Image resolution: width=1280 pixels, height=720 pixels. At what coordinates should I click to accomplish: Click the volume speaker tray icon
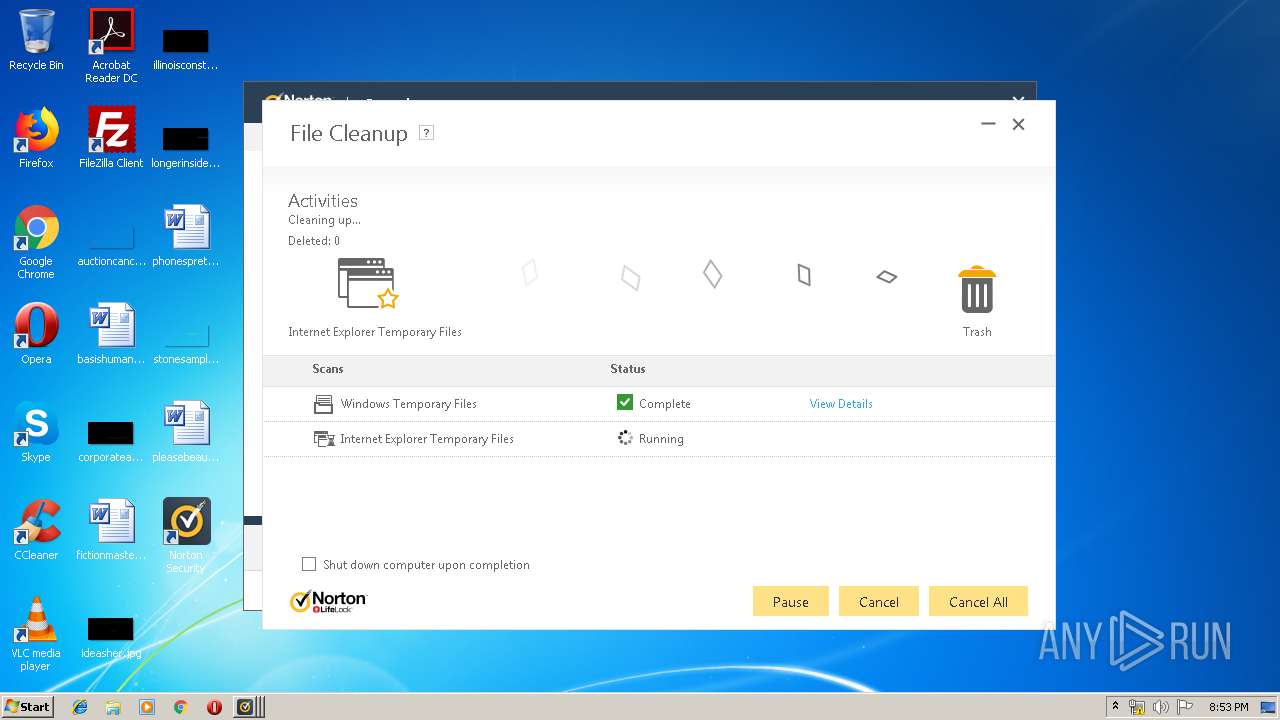pyautogui.click(x=1161, y=707)
